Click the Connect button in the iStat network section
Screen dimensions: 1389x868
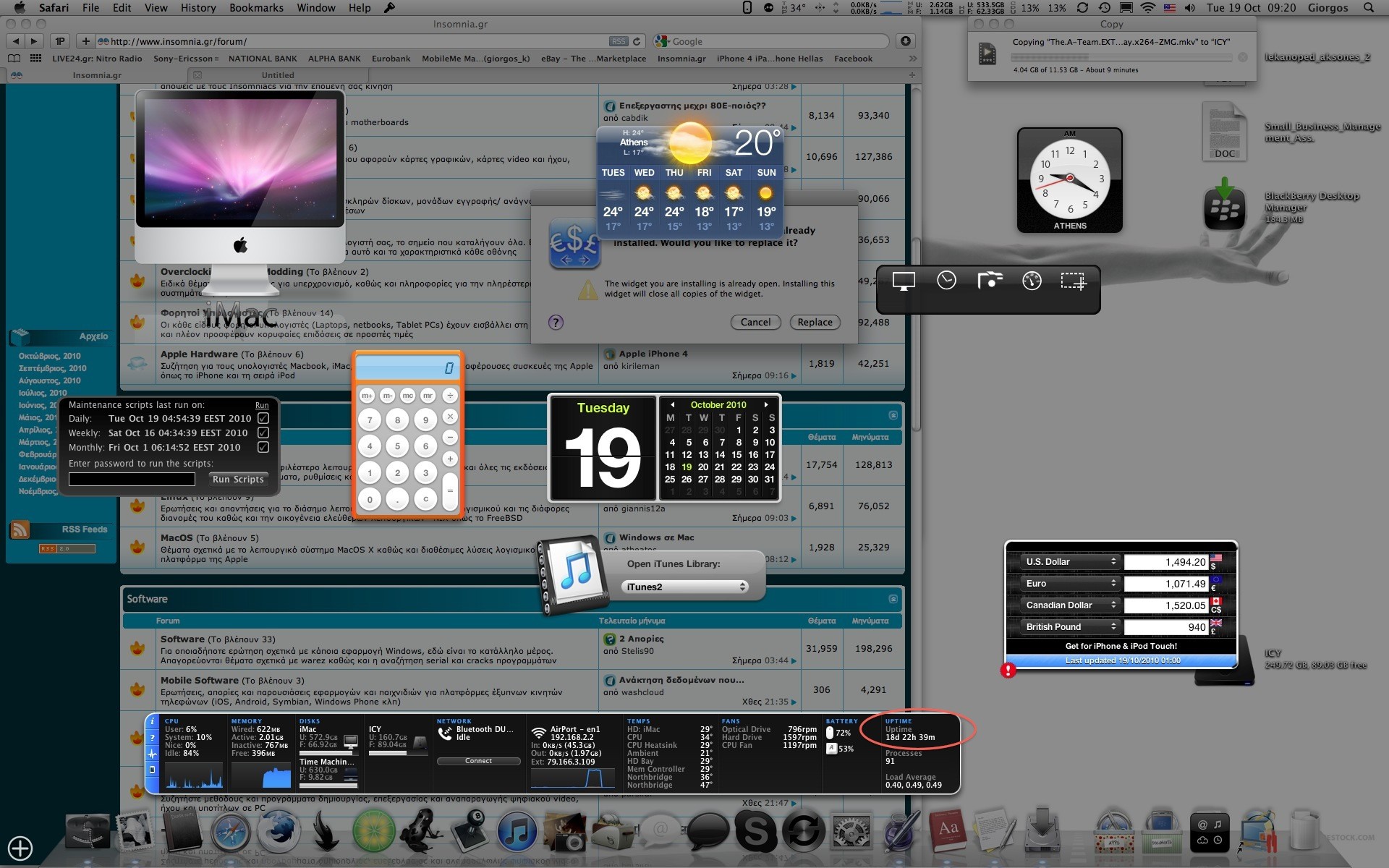coord(478,761)
